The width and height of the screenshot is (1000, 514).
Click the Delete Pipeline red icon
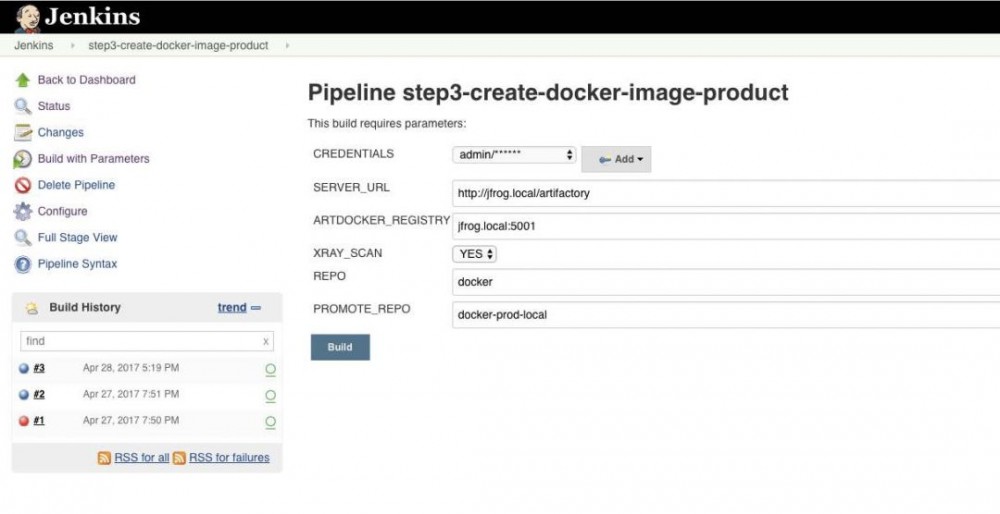tap(22, 185)
